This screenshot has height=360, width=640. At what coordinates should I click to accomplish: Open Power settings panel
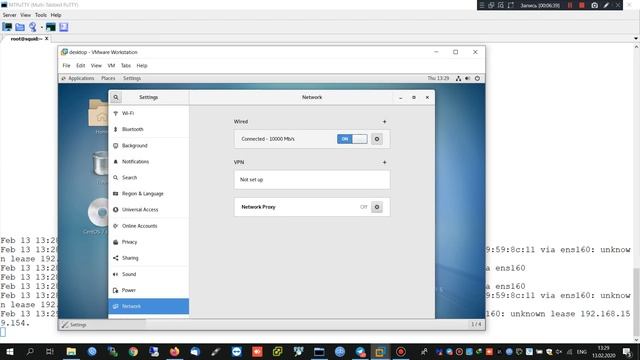[x=149, y=290]
